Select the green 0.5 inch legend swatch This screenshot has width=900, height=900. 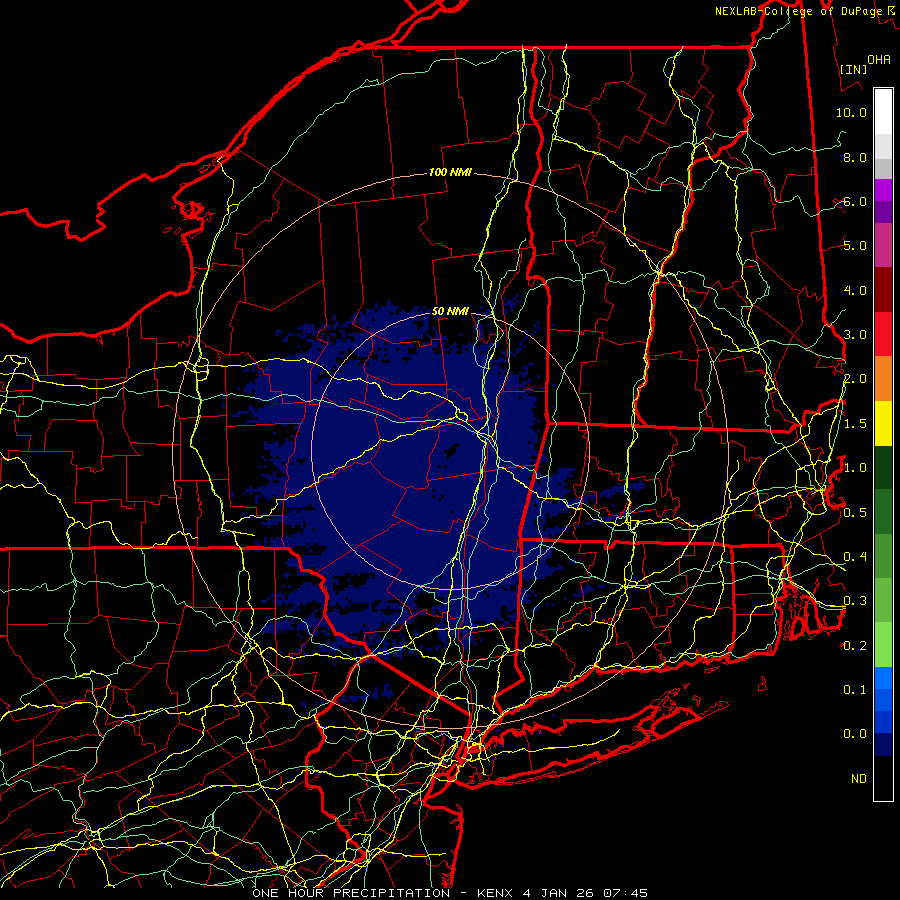click(883, 512)
